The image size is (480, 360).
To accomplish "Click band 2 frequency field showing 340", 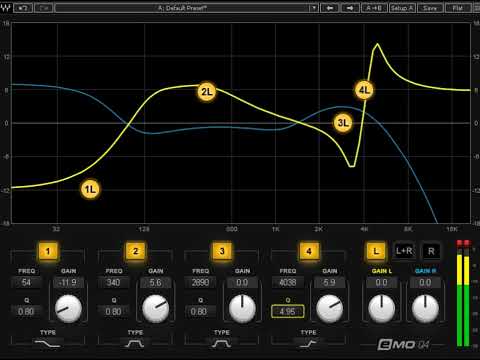I will click(114, 283).
